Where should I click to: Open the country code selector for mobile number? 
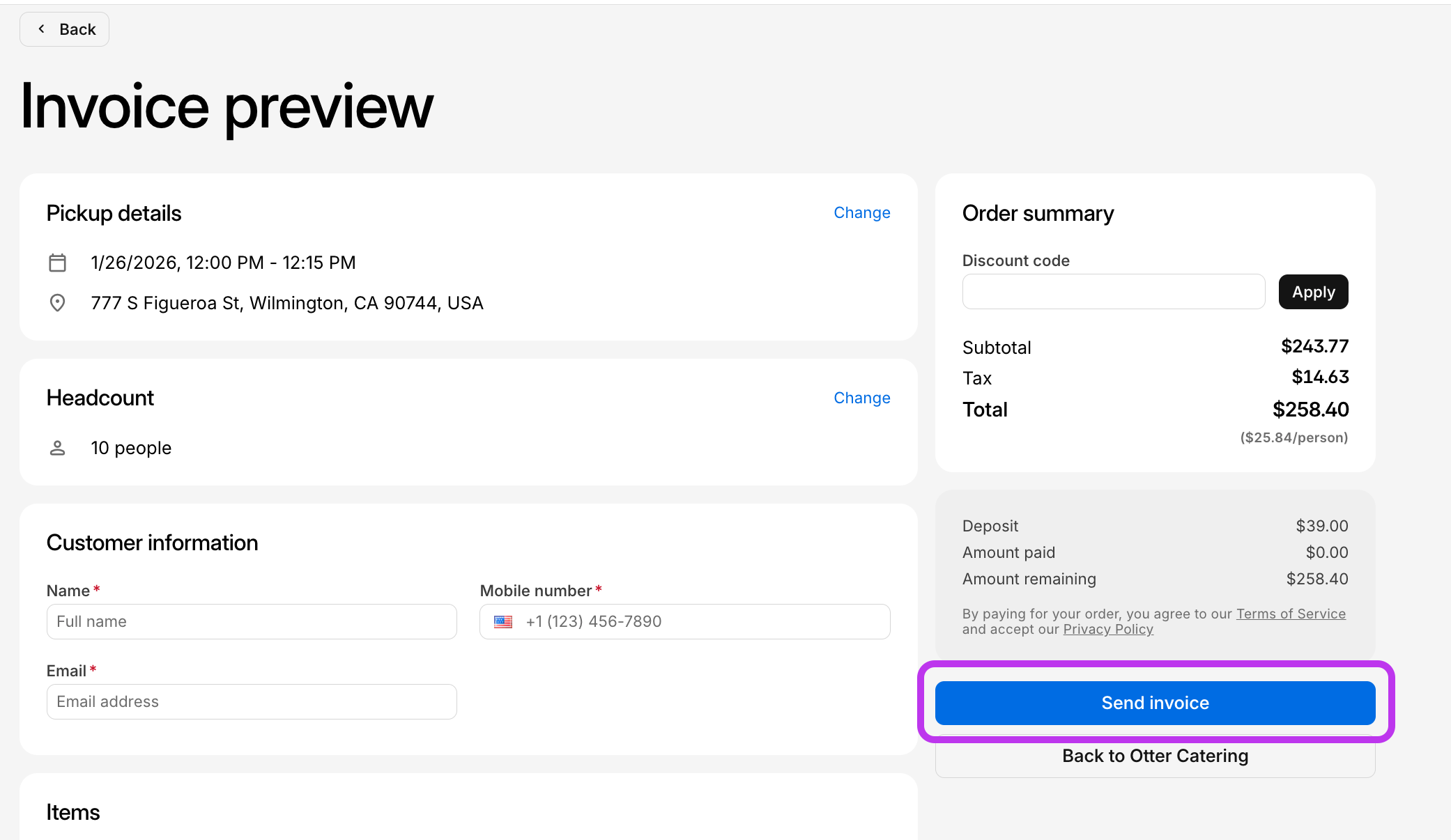coord(503,621)
